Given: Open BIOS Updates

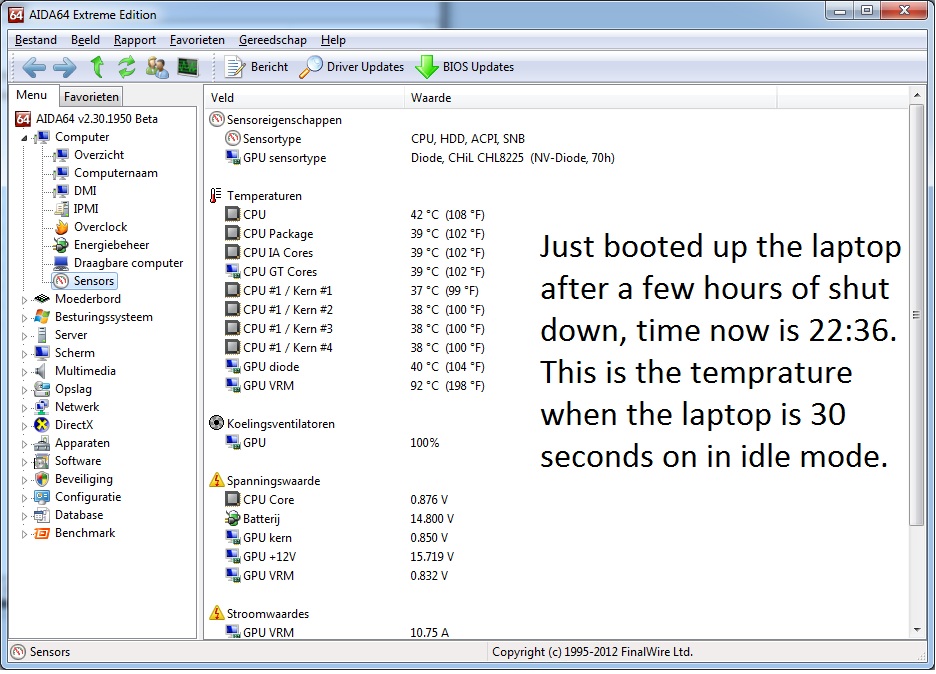Looking at the screenshot, I should point(464,67).
